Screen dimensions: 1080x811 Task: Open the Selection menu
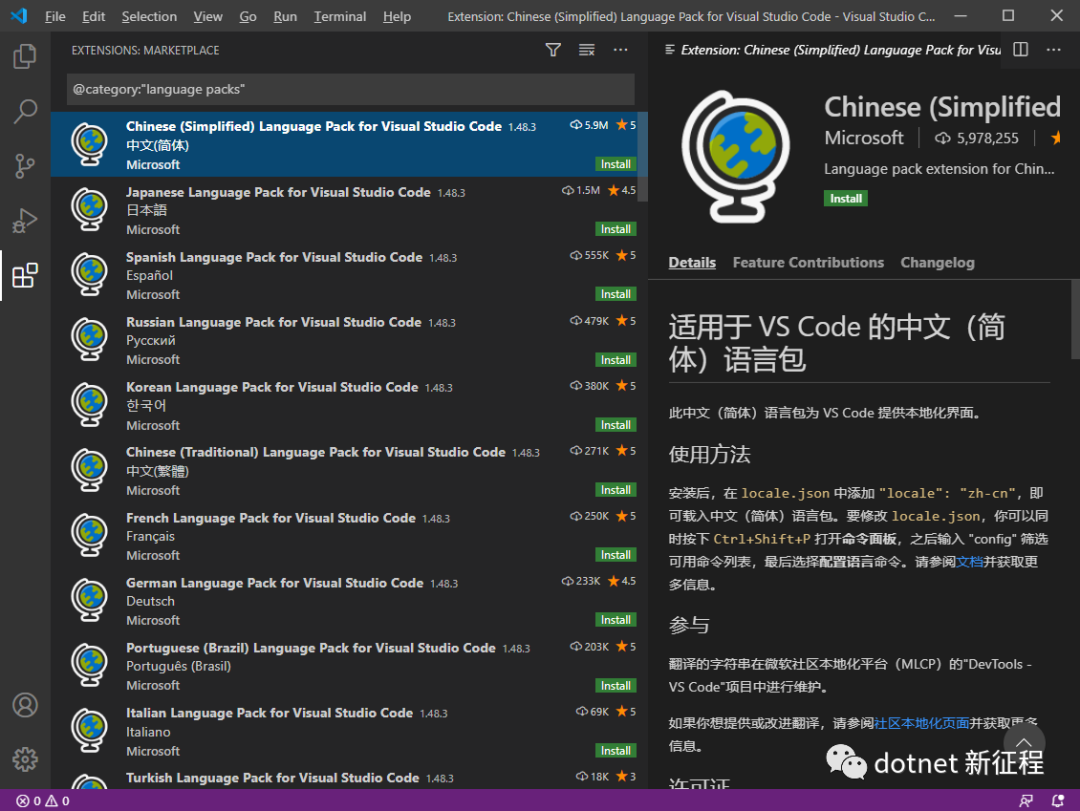[x=149, y=16]
